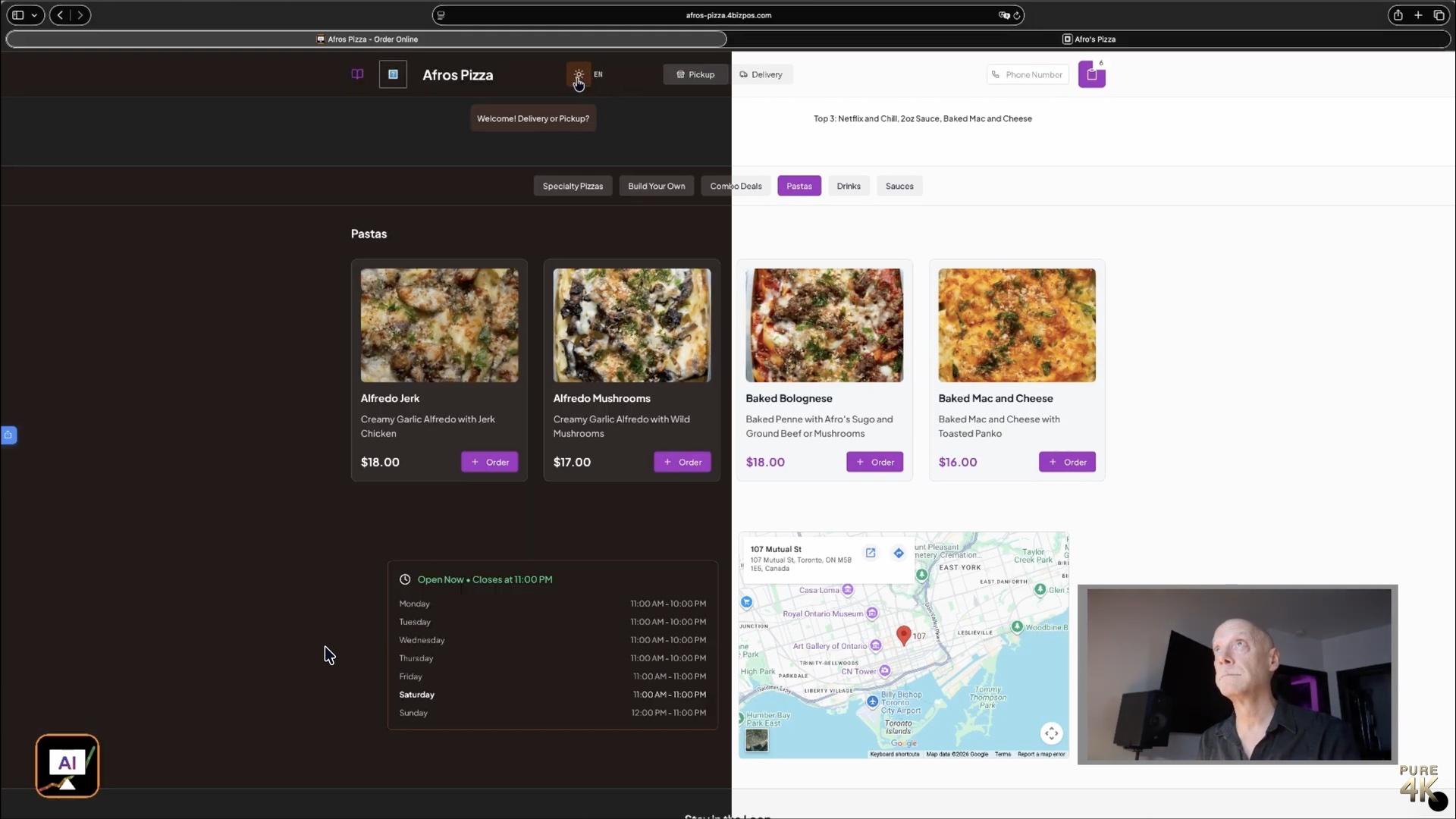View the Baked Mac and Cheese photo

(x=1017, y=325)
